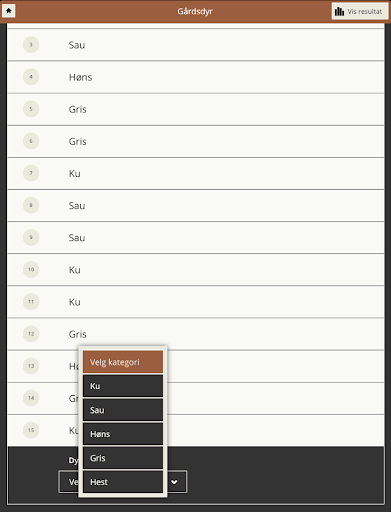This screenshot has height=512, width=391.
Task: Choose Høns from the category menu
Action: (123, 434)
